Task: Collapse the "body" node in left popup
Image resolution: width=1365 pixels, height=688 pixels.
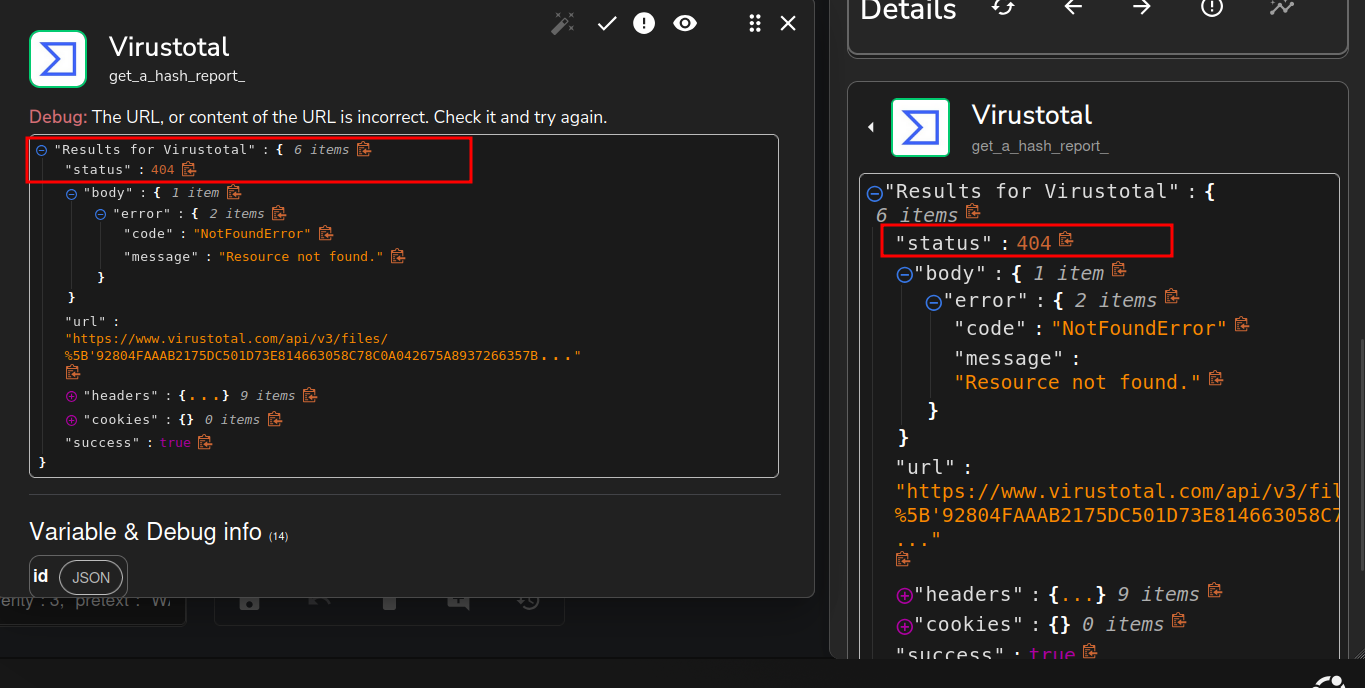Action: (x=71, y=194)
